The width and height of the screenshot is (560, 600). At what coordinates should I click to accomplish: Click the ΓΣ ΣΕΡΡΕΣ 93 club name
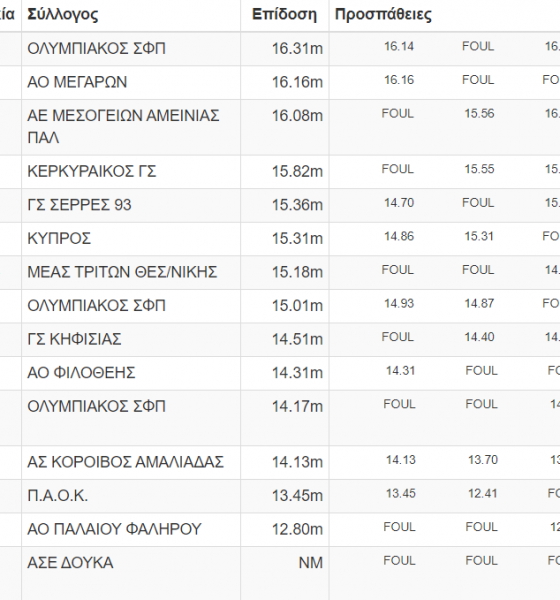[79, 205]
